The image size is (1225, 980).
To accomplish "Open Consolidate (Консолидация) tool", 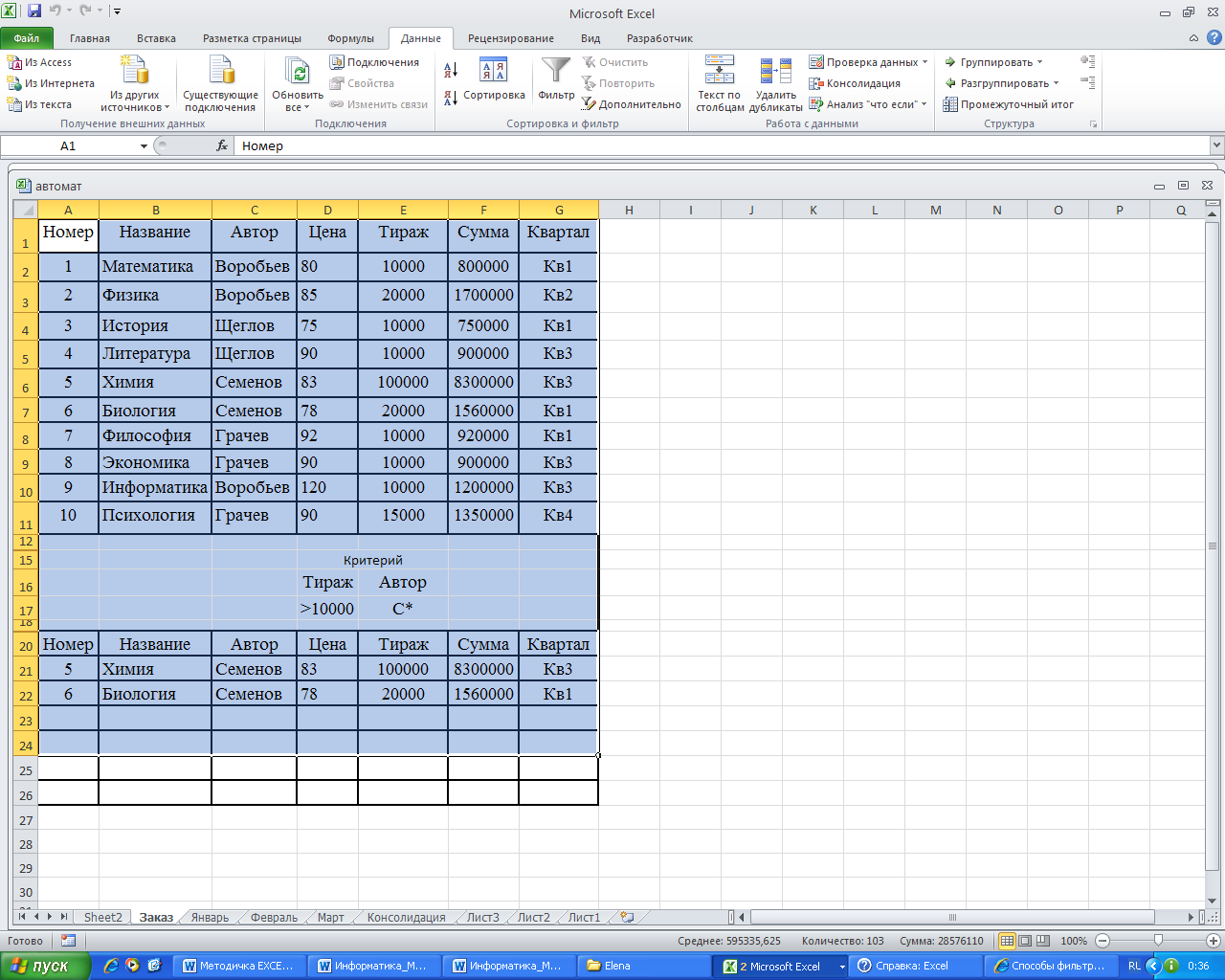I will pos(855,83).
